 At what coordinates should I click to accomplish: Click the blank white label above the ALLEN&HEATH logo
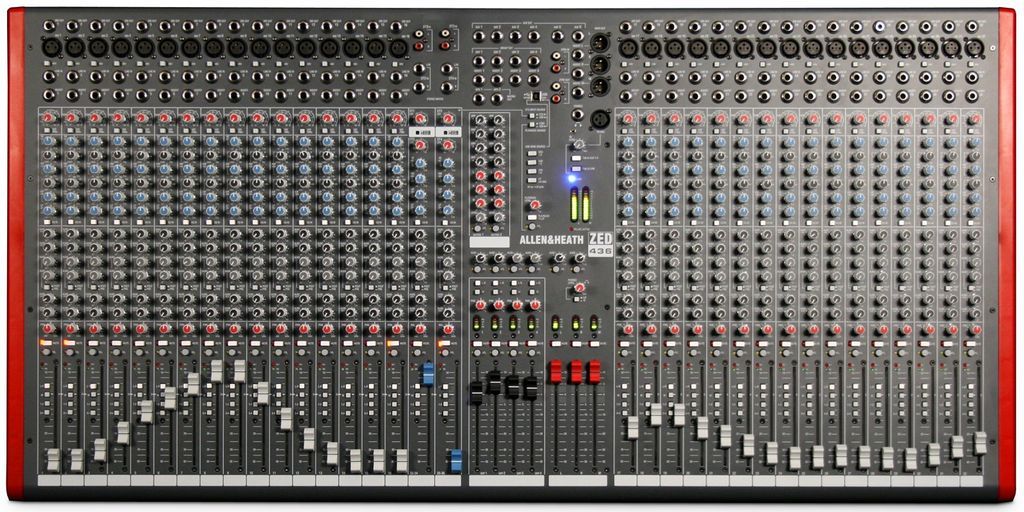click(x=489, y=242)
